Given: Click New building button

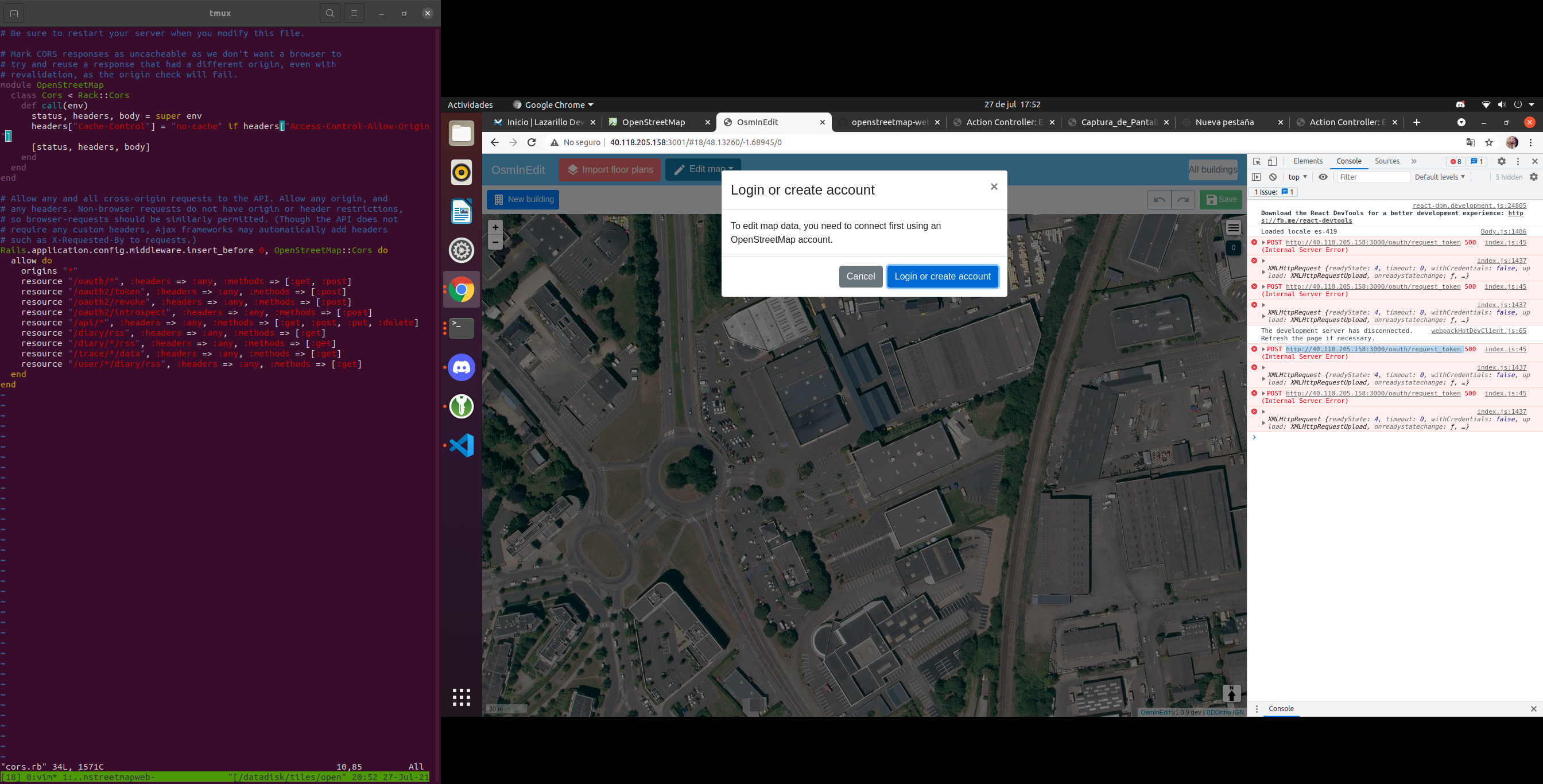Looking at the screenshot, I should (523, 200).
